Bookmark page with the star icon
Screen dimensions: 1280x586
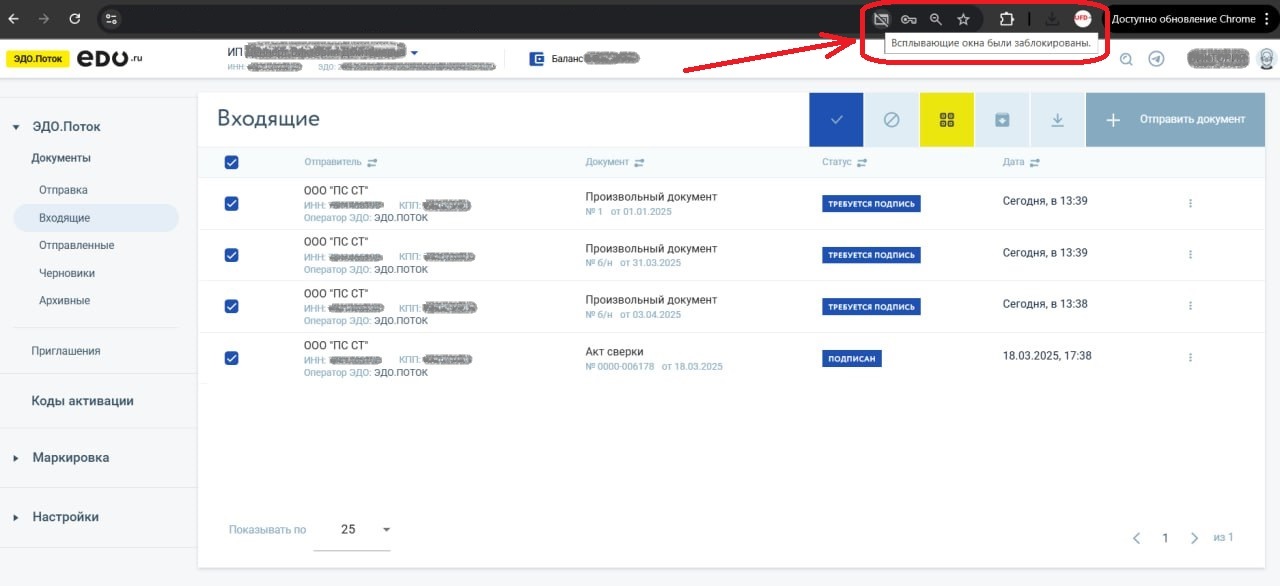point(963,19)
